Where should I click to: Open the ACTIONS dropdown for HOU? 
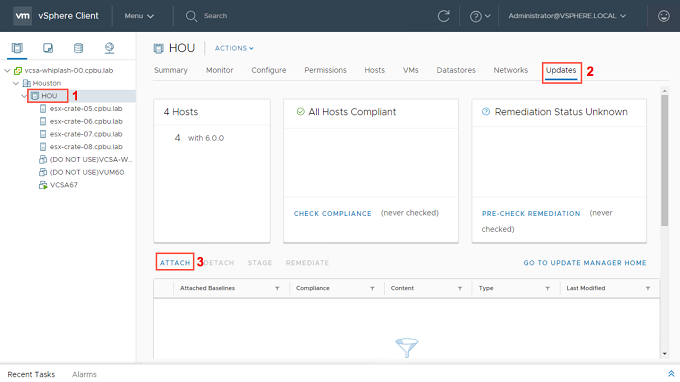pyautogui.click(x=234, y=48)
